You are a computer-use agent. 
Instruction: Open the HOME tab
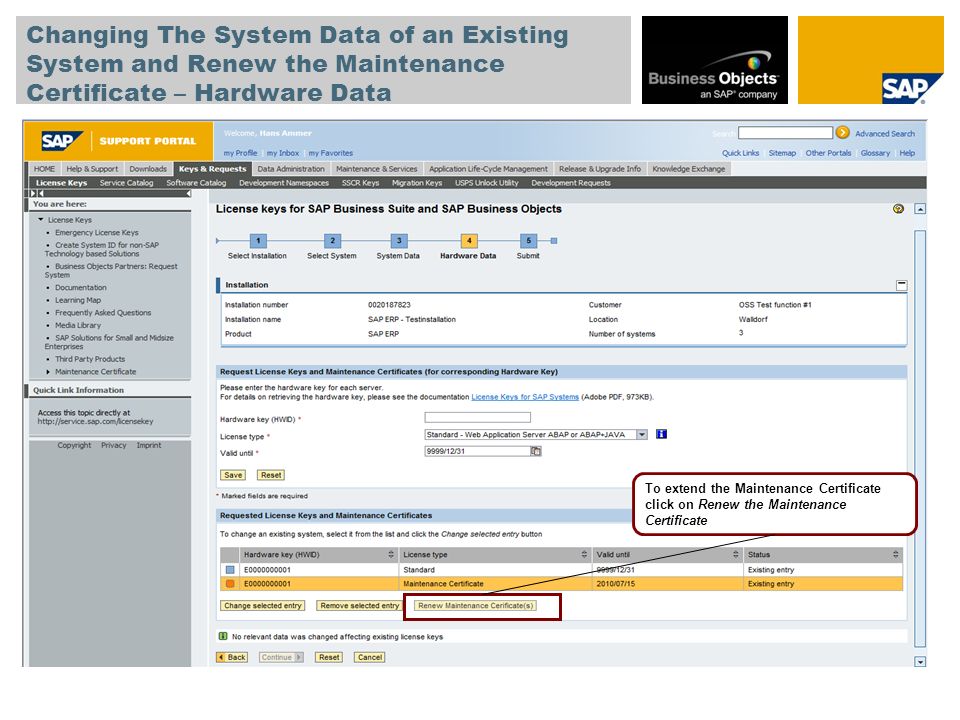point(44,169)
